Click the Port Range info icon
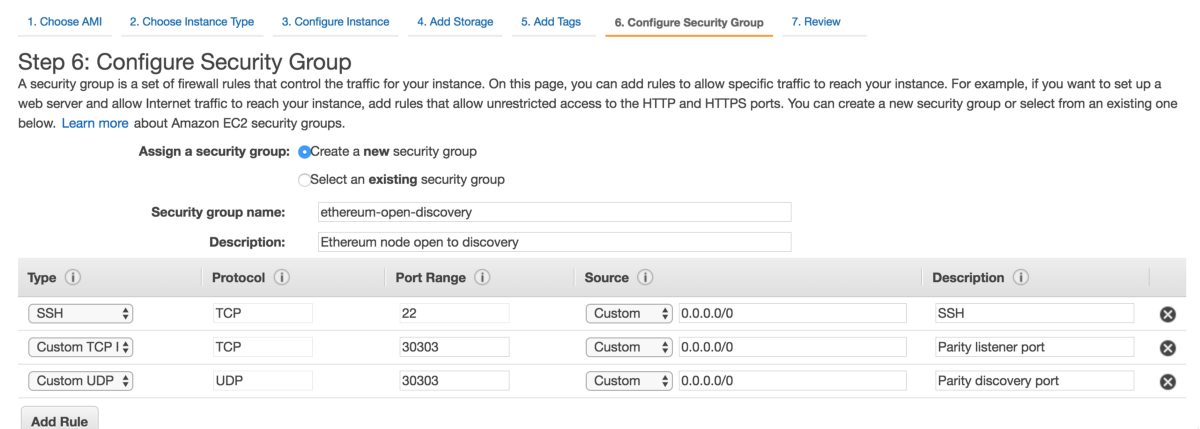Screen dimensions: 1200x429 (x=482, y=277)
